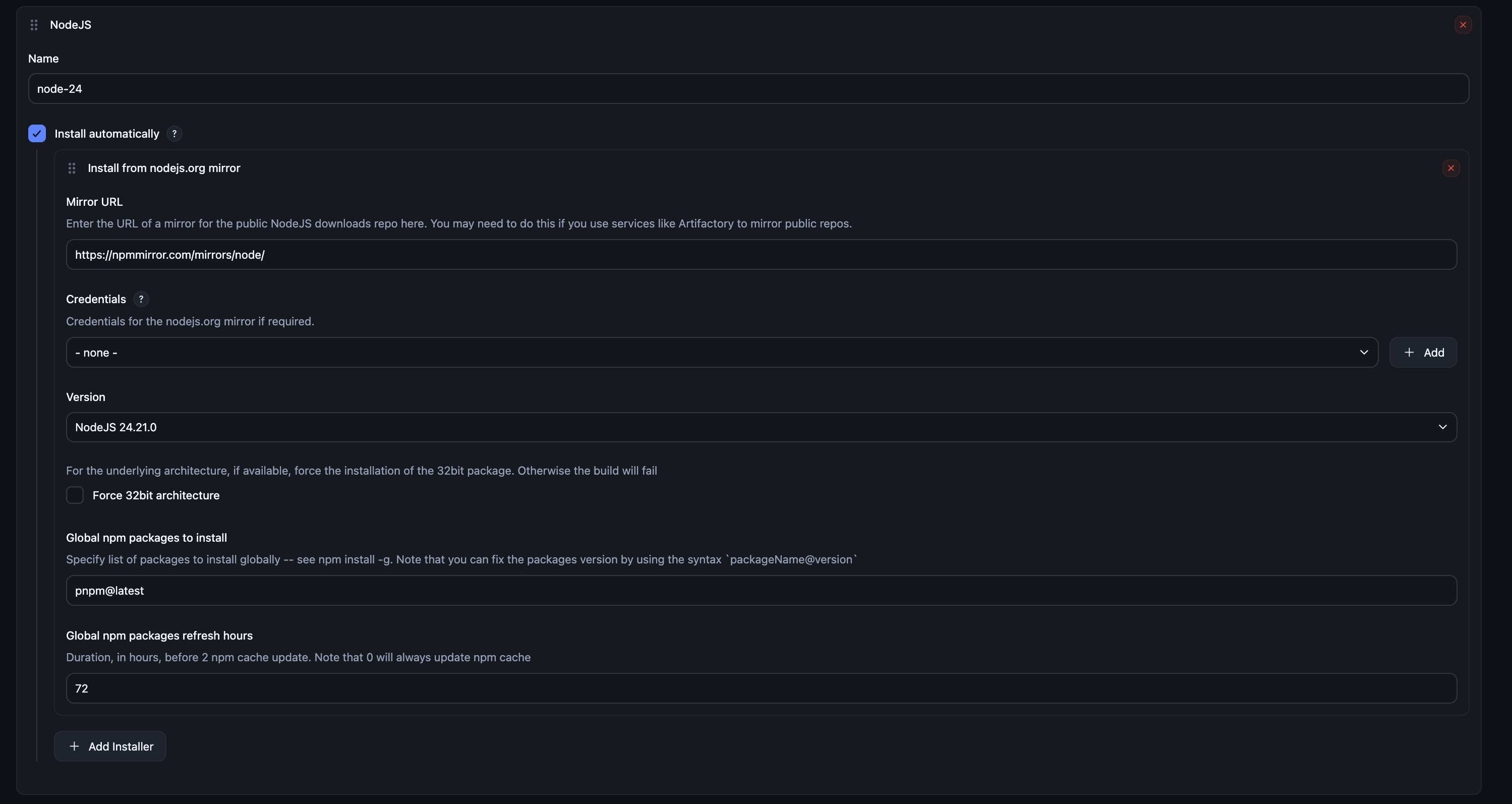Open the Credentials none dropdown

point(722,352)
